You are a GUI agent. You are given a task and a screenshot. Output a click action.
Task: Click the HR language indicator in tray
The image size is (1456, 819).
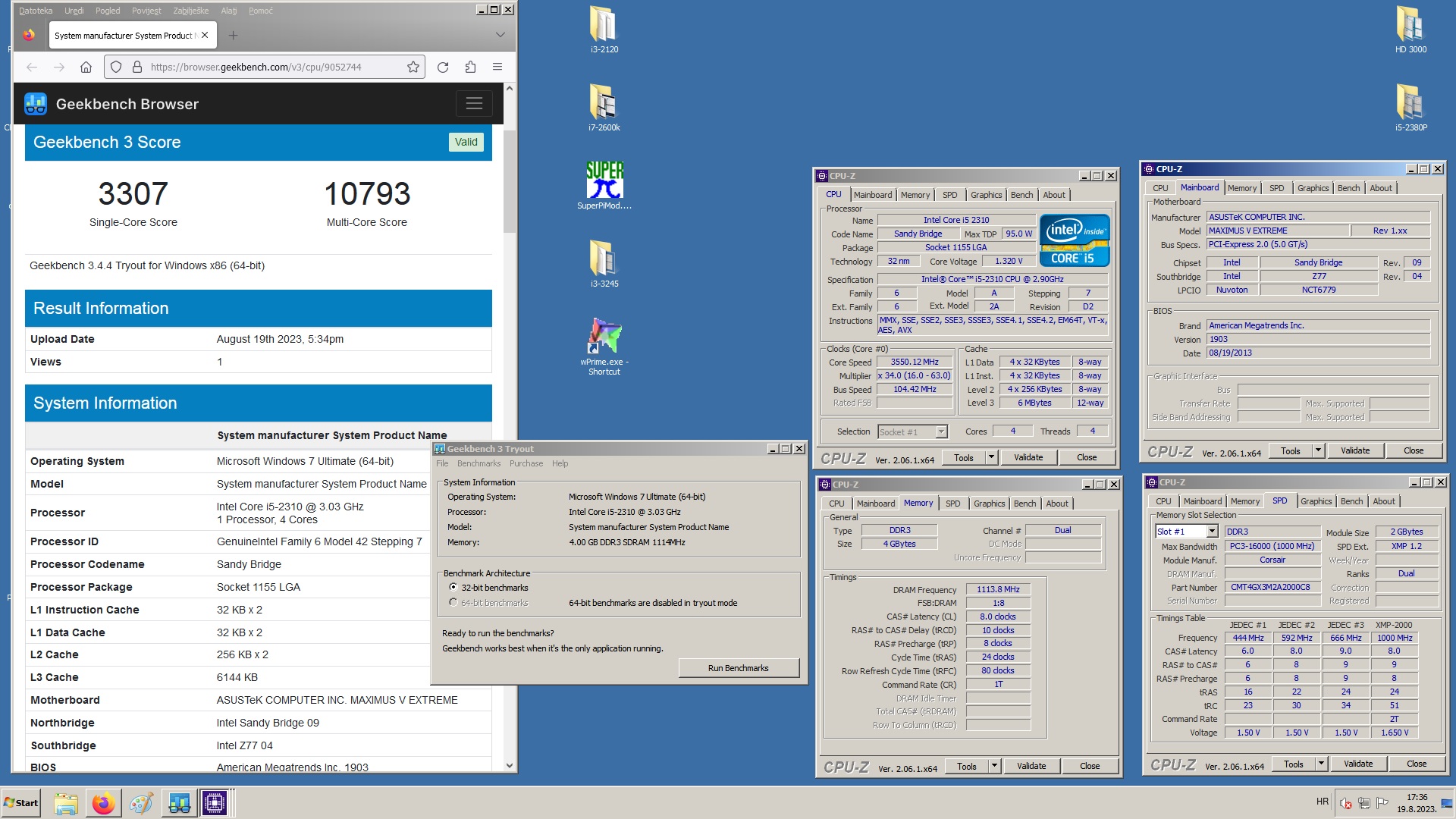point(1323,802)
